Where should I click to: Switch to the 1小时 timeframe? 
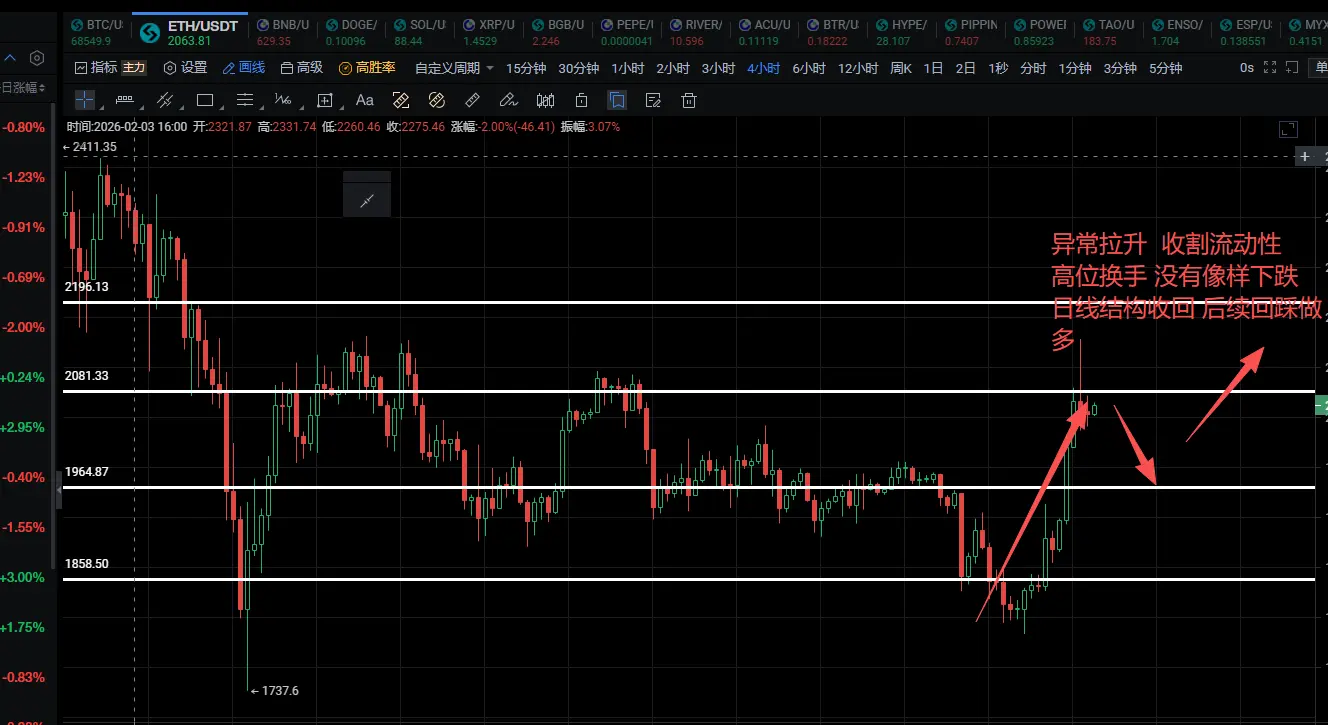click(627, 68)
